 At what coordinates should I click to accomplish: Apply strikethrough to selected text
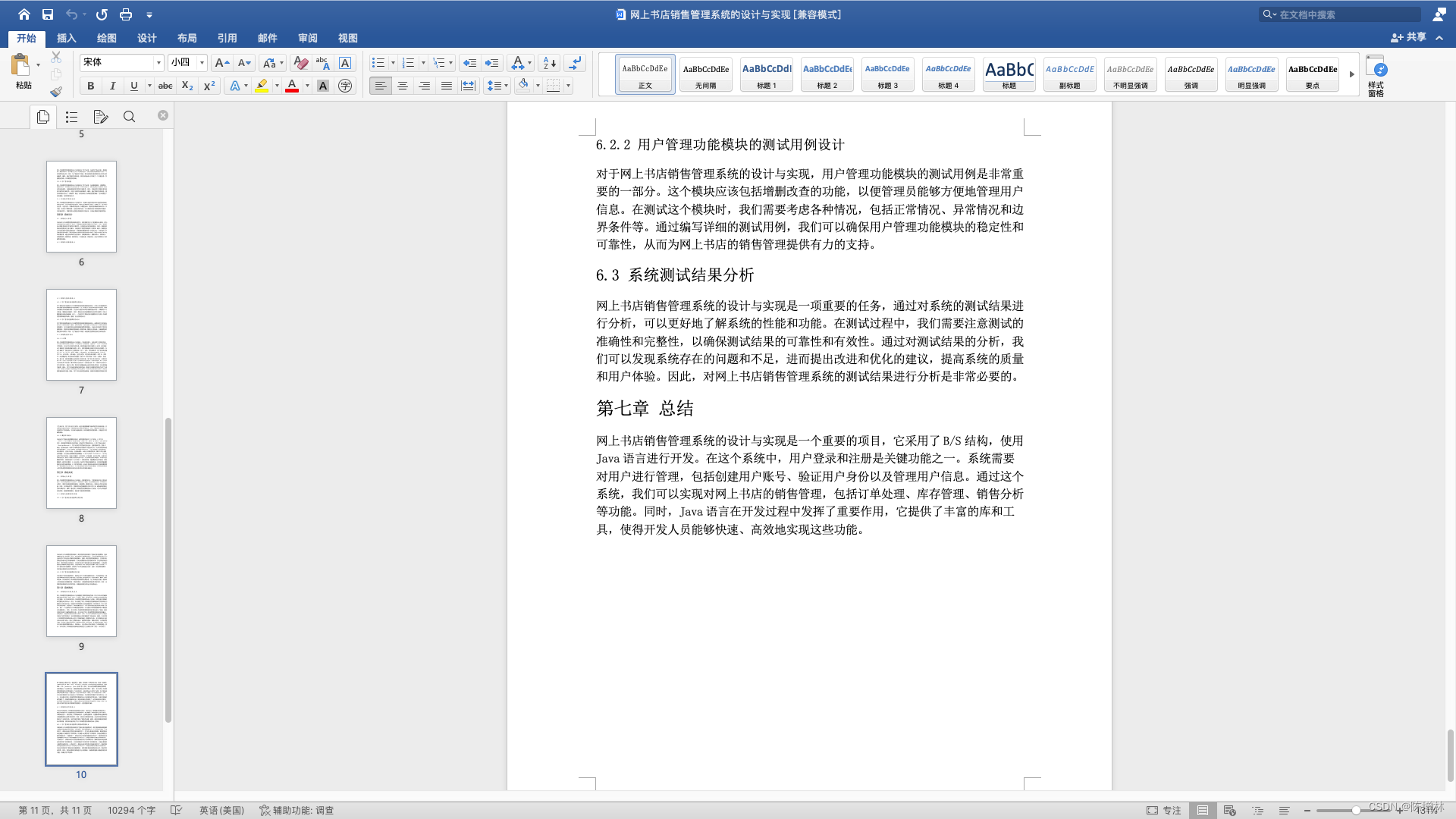pyautogui.click(x=165, y=86)
